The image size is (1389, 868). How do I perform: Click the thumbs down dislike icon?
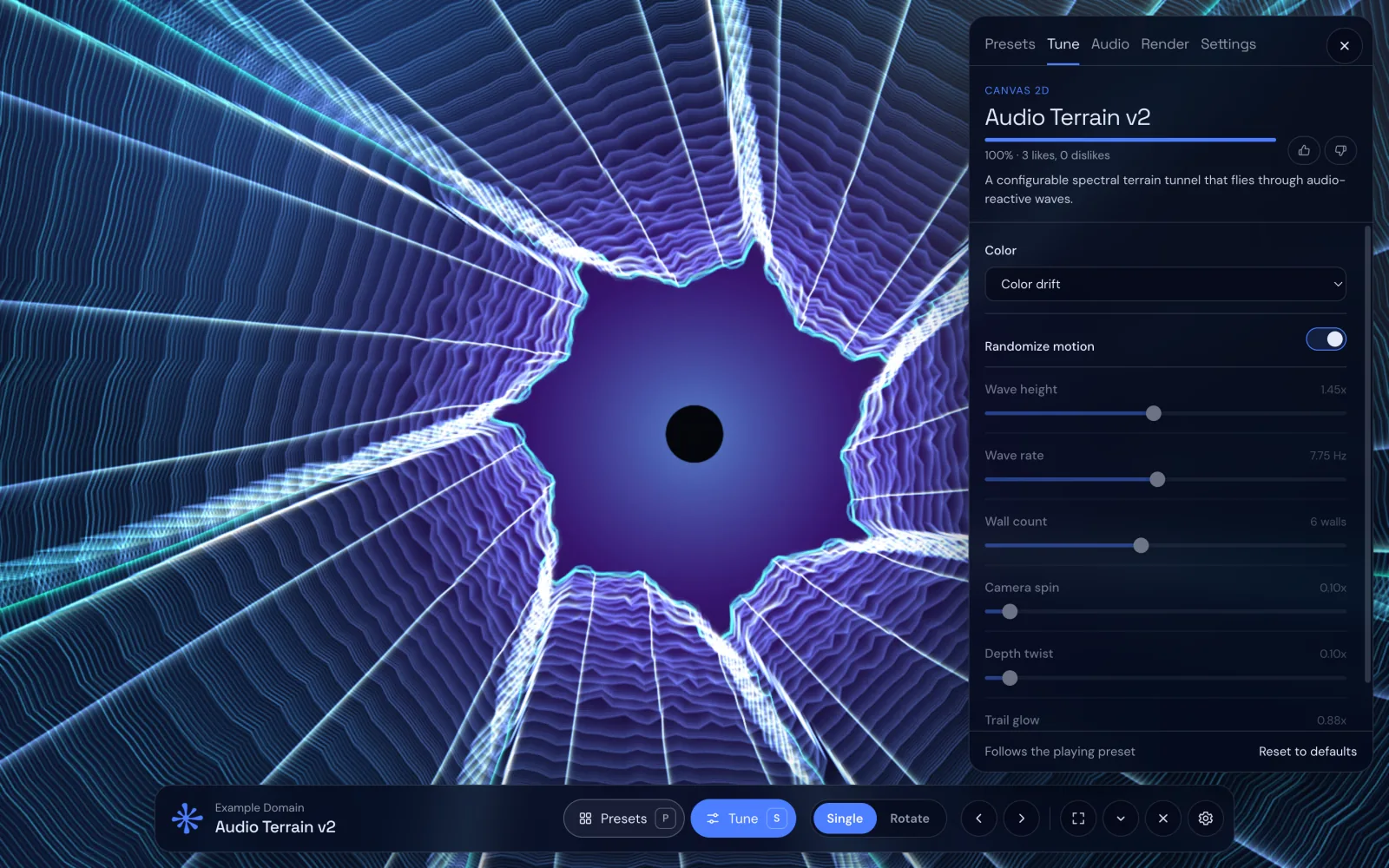[x=1340, y=150]
